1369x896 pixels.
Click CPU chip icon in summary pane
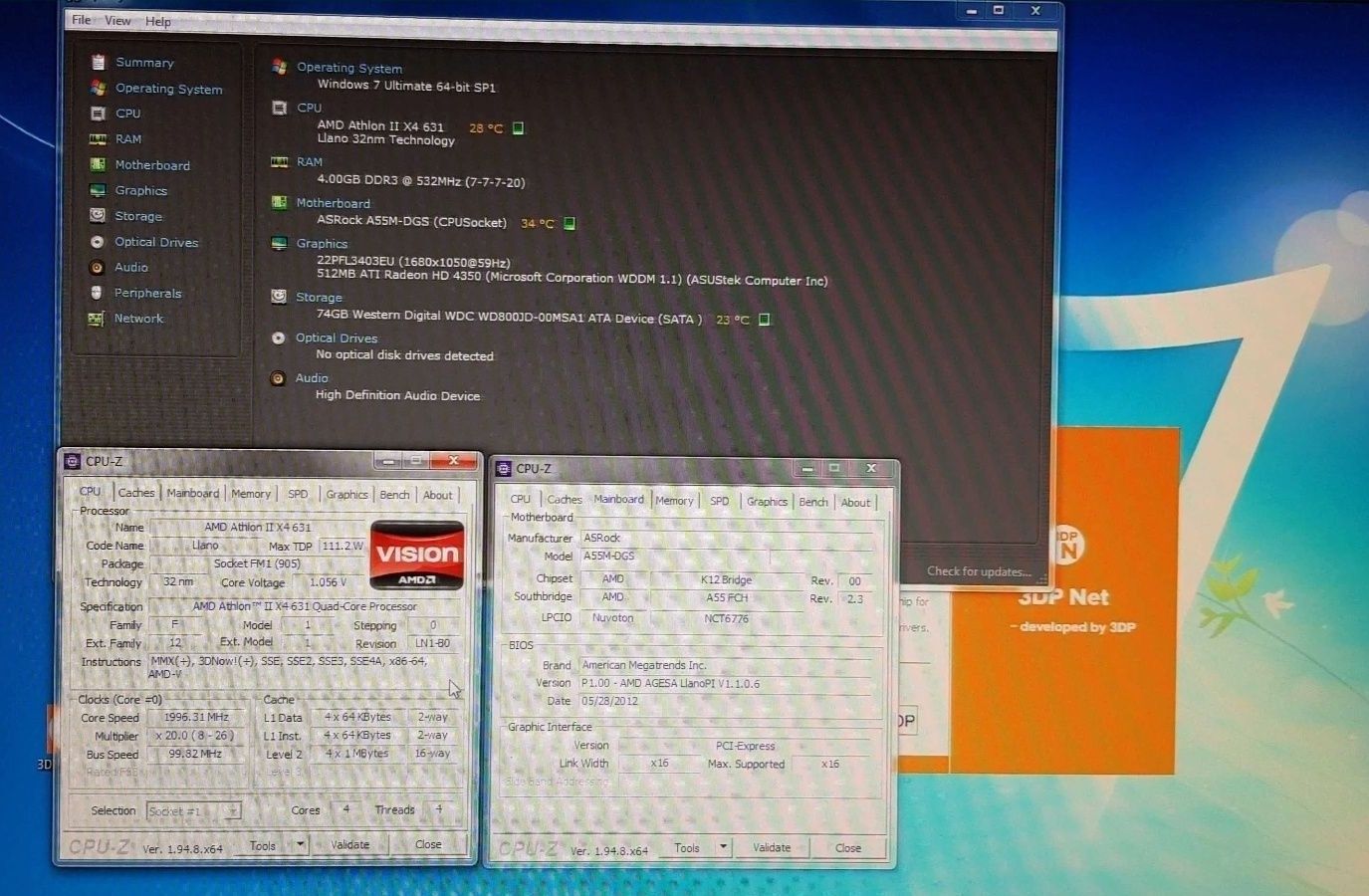point(280,108)
